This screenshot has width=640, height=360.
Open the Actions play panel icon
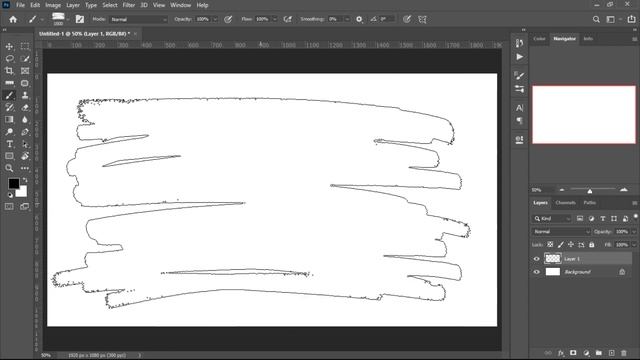coord(520,57)
